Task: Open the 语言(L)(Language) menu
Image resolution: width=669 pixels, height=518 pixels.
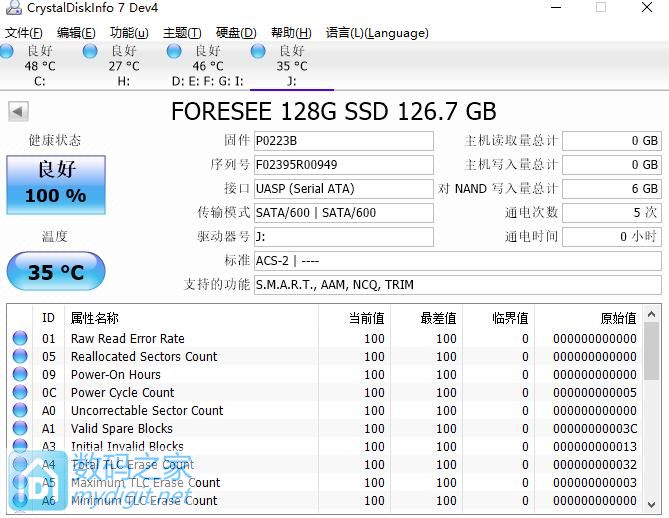Action: click(x=377, y=33)
